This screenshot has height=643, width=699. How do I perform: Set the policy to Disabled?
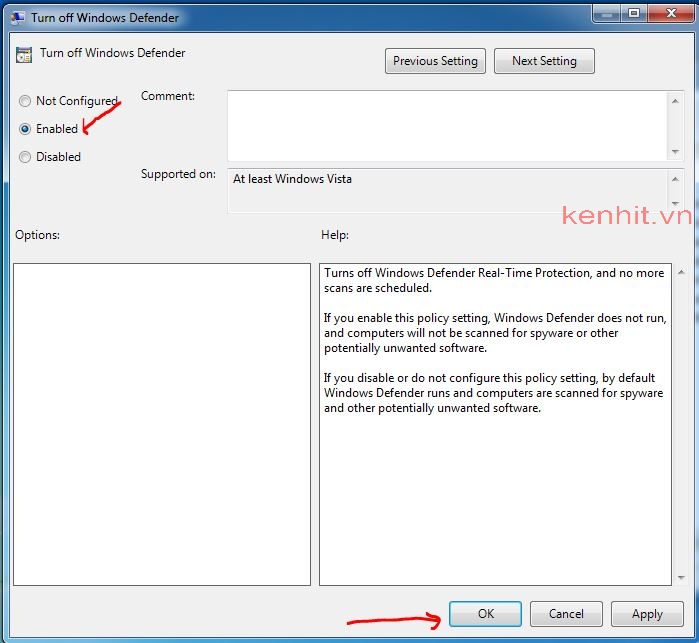[25, 157]
